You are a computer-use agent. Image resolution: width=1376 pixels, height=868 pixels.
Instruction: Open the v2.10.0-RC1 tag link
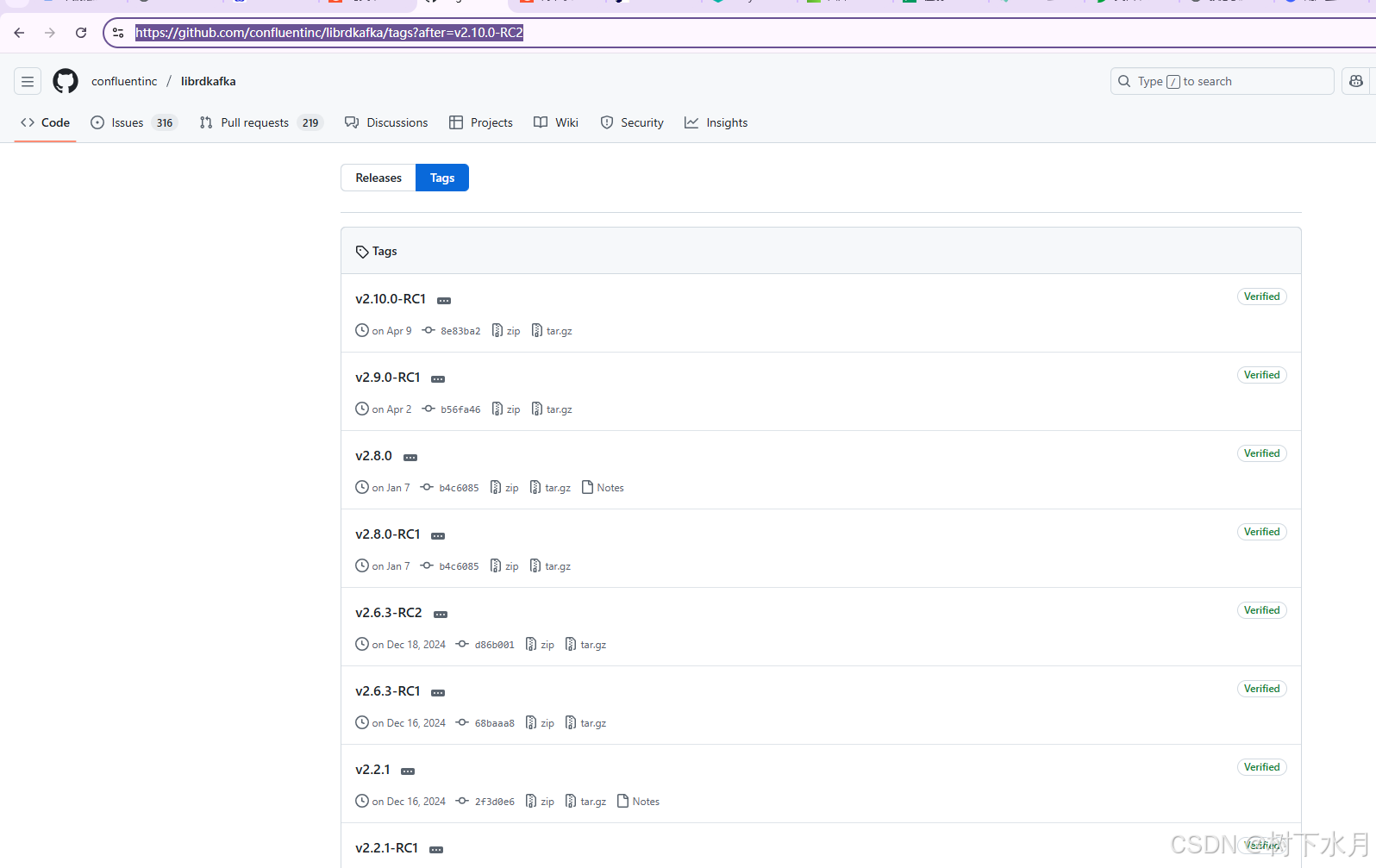click(391, 299)
